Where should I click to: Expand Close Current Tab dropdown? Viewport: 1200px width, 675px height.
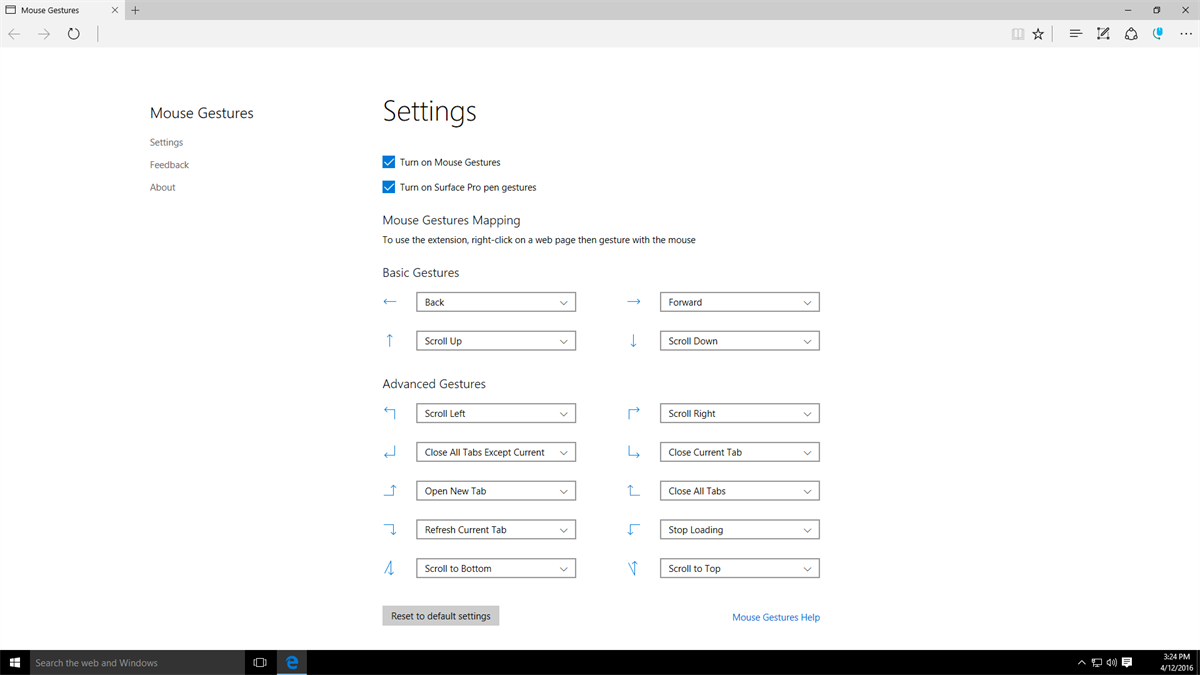(740, 452)
